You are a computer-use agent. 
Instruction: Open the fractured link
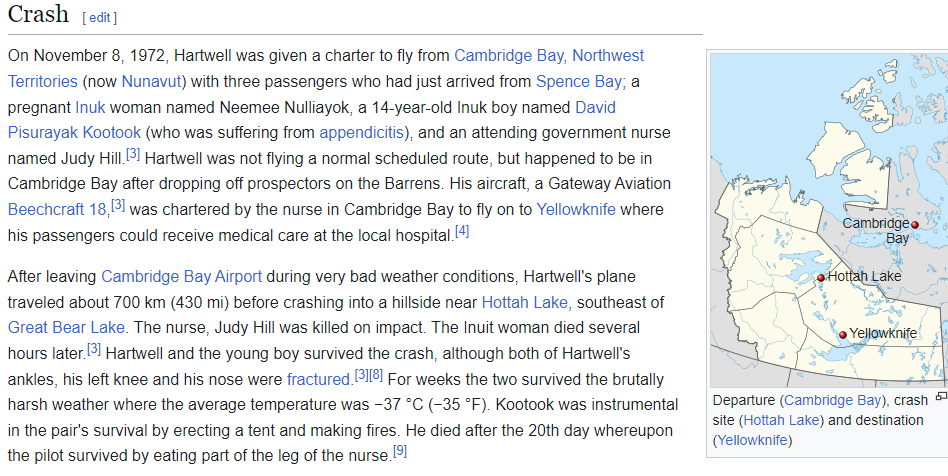coord(319,380)
